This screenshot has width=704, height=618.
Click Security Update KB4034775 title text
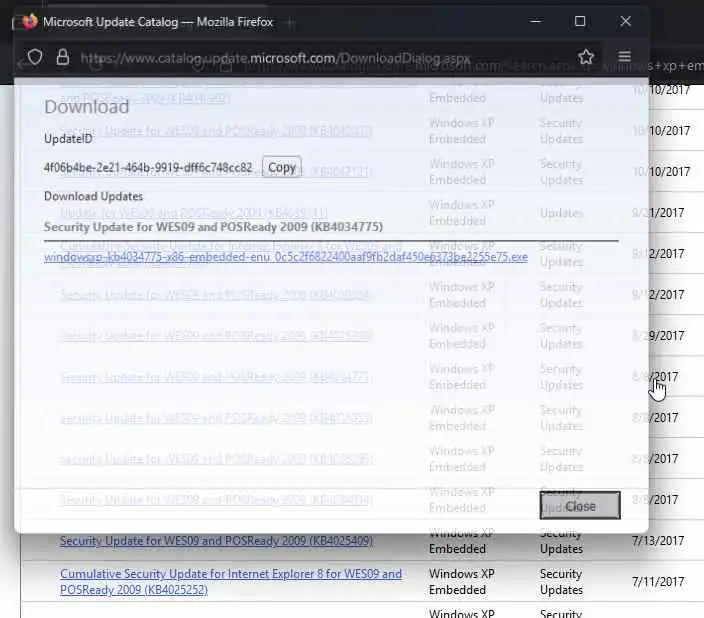(x=213, y=227)
